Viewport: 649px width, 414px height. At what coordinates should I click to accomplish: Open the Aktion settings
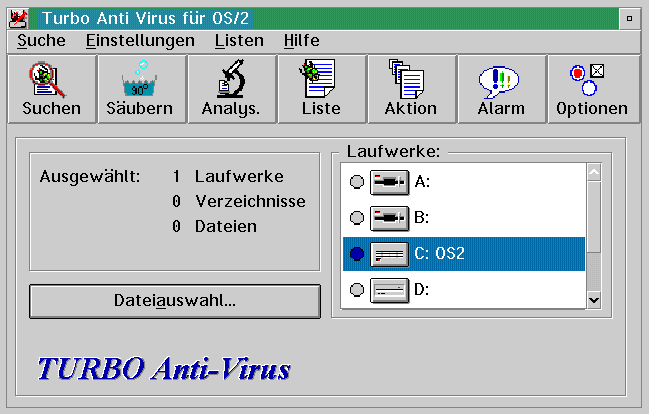412,89
